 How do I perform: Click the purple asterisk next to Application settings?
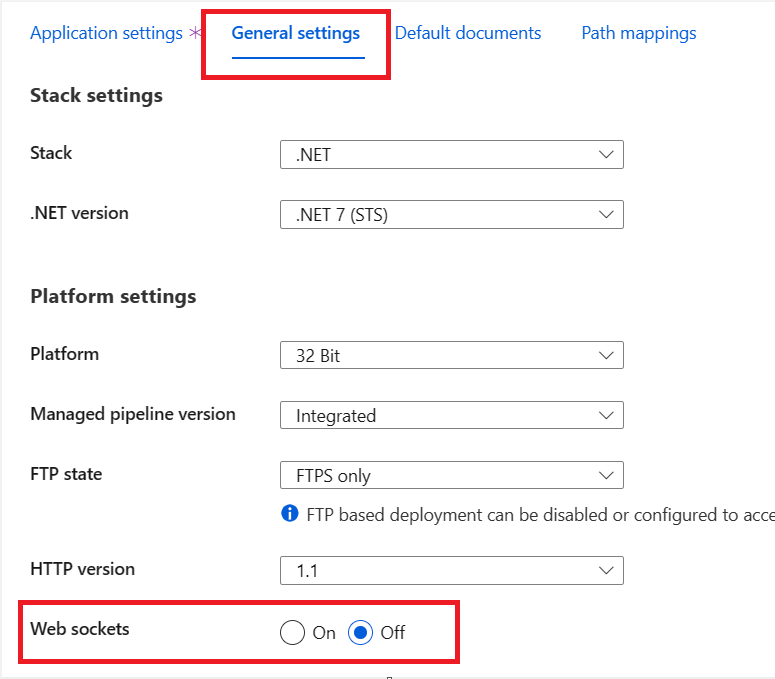(x=196, y=33)
